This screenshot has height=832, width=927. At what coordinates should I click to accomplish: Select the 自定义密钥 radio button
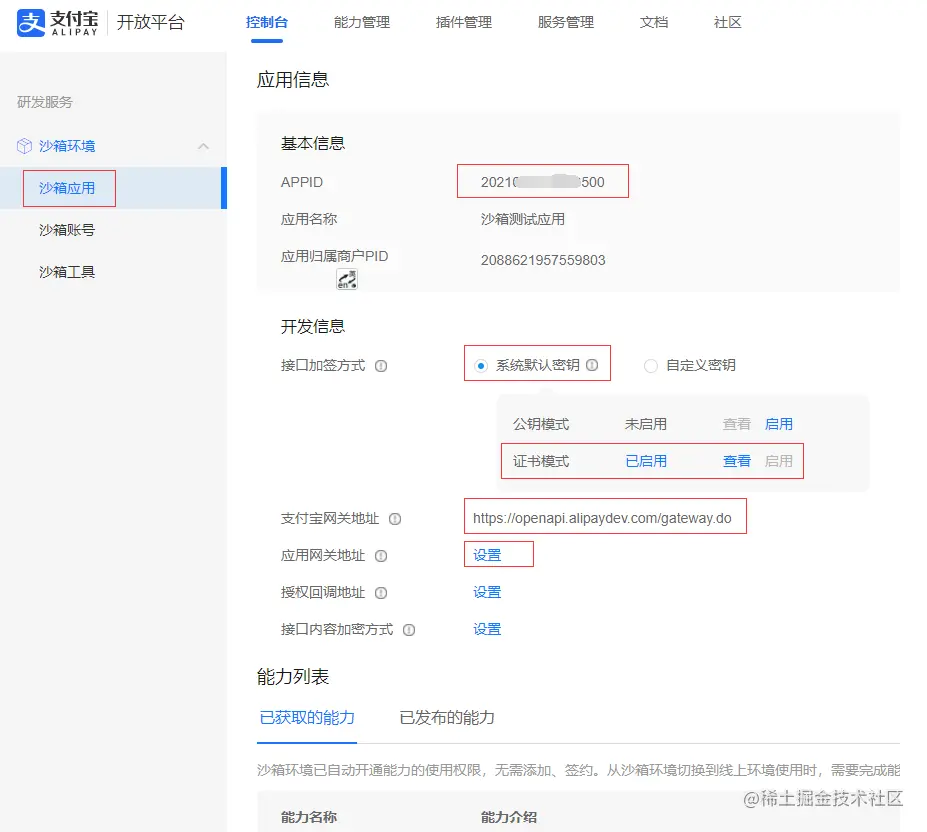point(650,366)
